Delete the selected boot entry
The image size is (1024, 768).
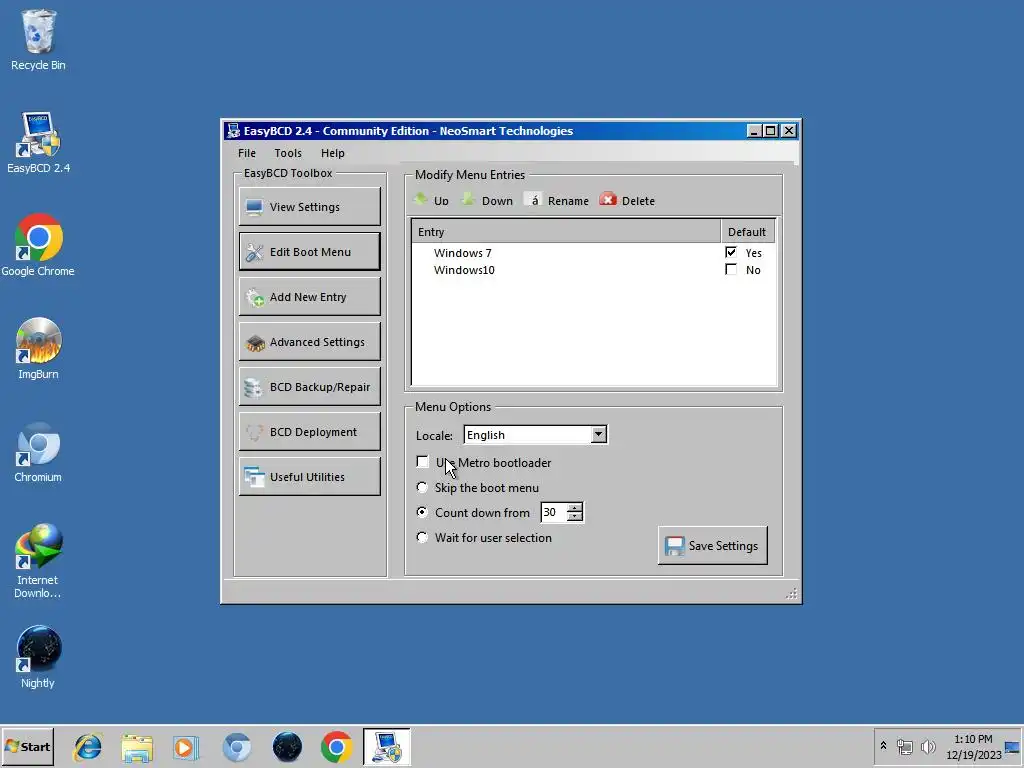coord(627,200)
